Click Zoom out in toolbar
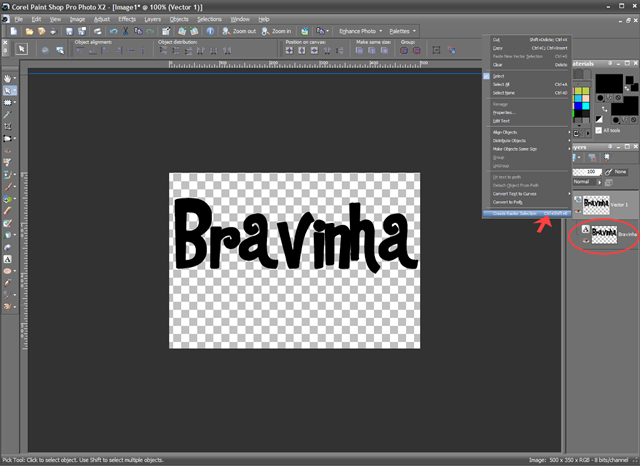The width and height of the screenshot is (640, 466). tap(239, 31)
